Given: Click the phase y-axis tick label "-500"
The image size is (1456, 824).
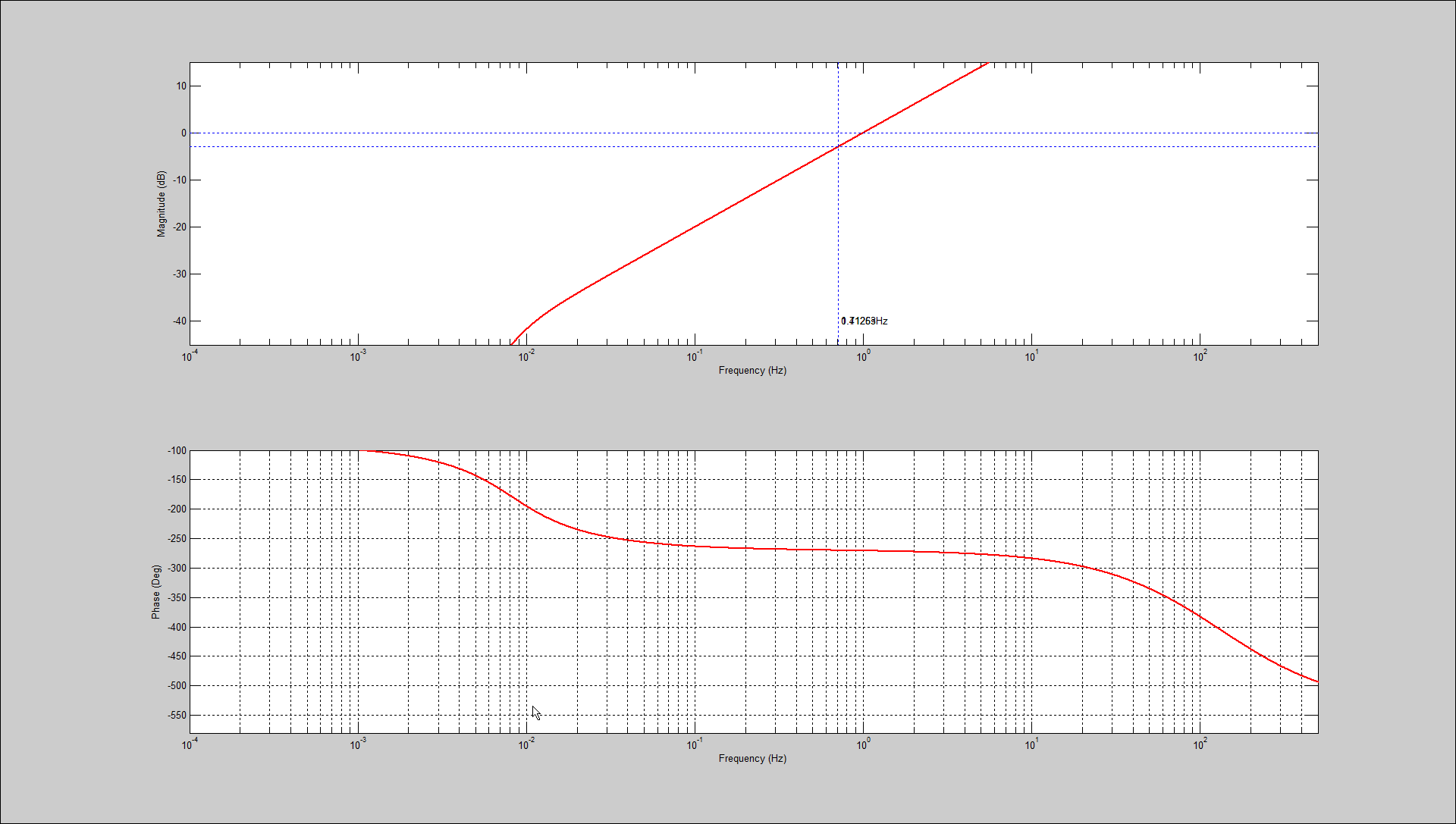Looking at the screenshot, I should 177,686.
